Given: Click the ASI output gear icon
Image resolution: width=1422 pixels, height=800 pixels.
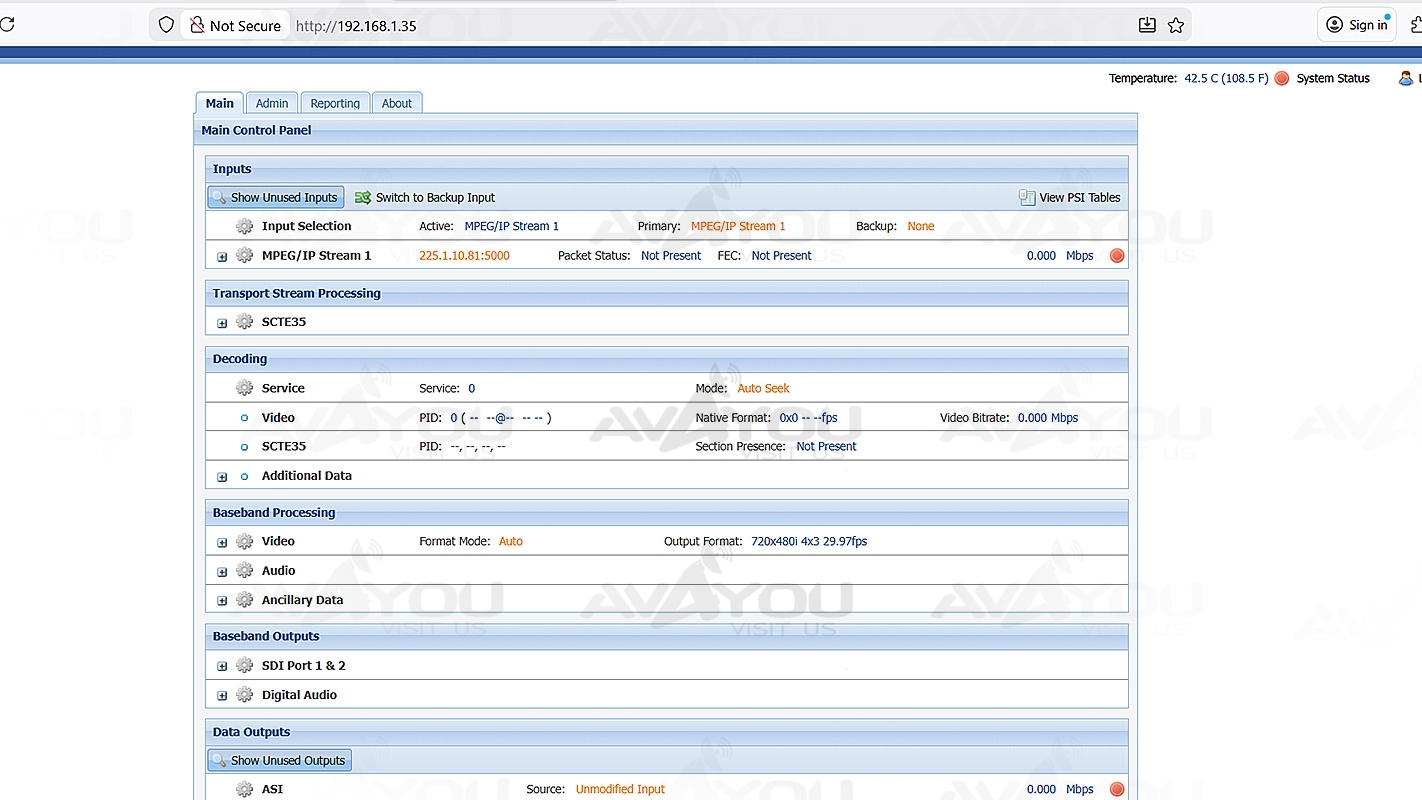Looking at the screenshot, I should click(244, 789).
